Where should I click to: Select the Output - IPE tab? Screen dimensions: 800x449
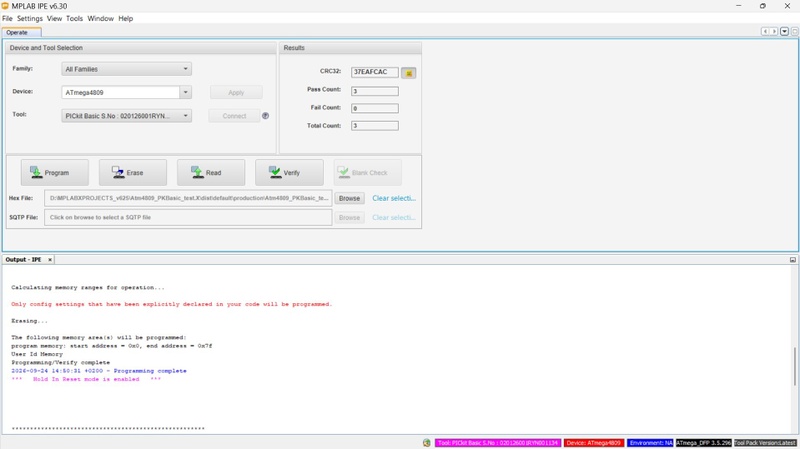(23, 260)
